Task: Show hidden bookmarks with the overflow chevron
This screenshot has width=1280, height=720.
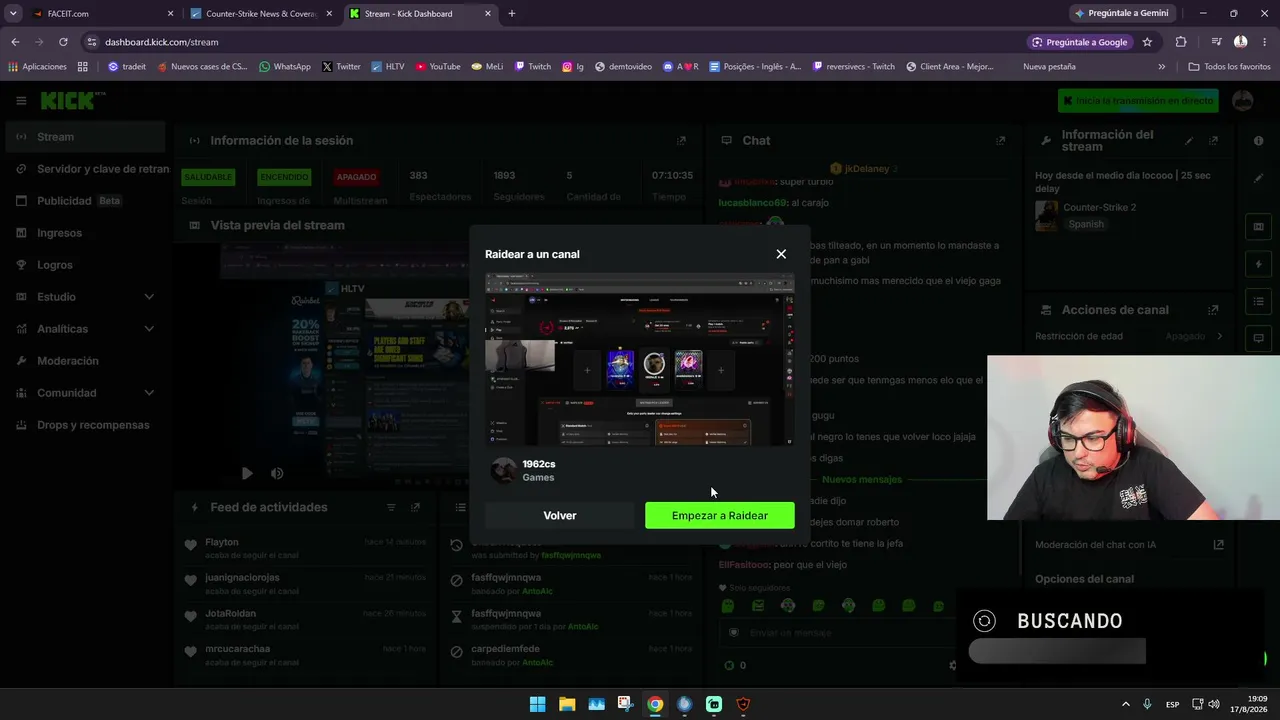Action: coord(1161,67)
